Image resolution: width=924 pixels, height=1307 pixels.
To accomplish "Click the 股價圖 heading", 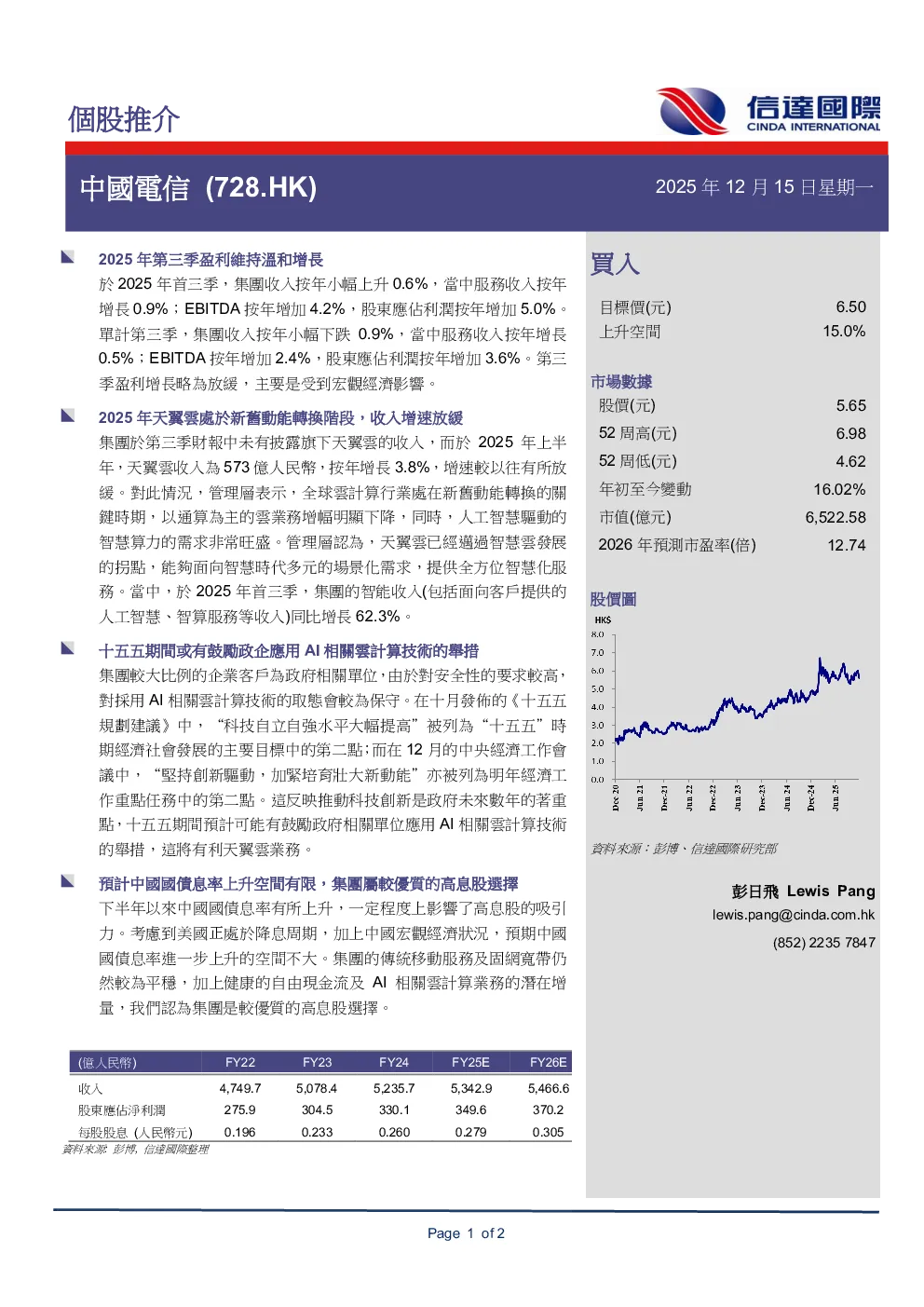I will point(614,599).
